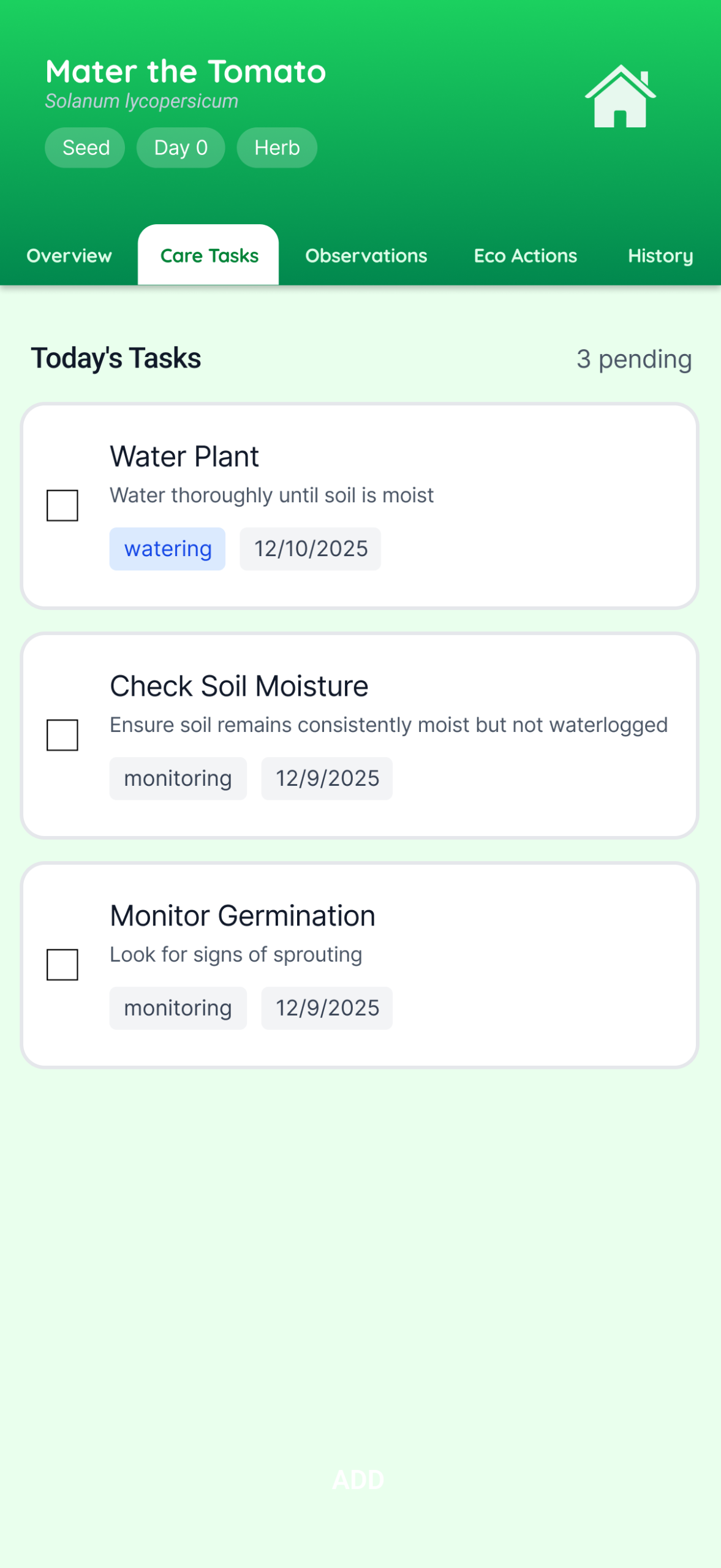Image resolution: width=721 pixels, height=1568 pixels.
Task: Click the 12/10/2025 date chip
Action: click(311, 549)
